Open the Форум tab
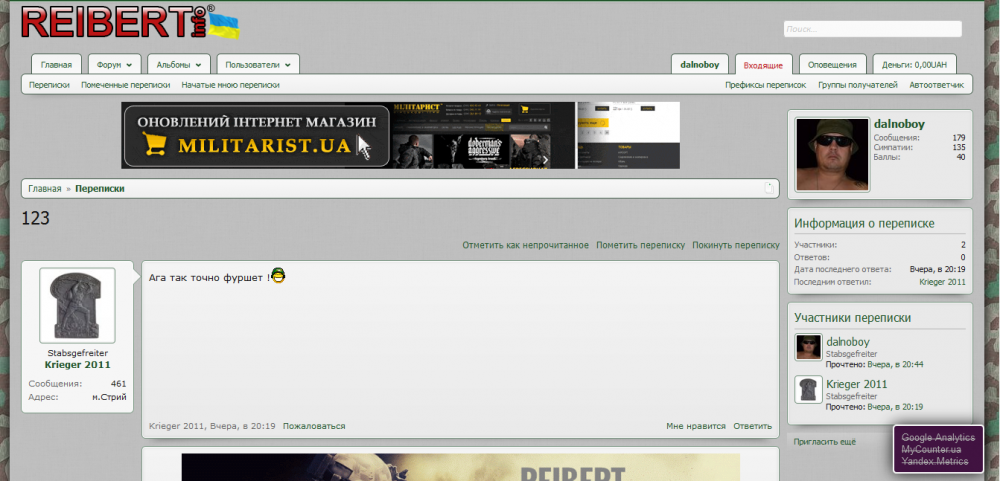The height and width of the screenshot is (481, 1000). tap(109, 64)
